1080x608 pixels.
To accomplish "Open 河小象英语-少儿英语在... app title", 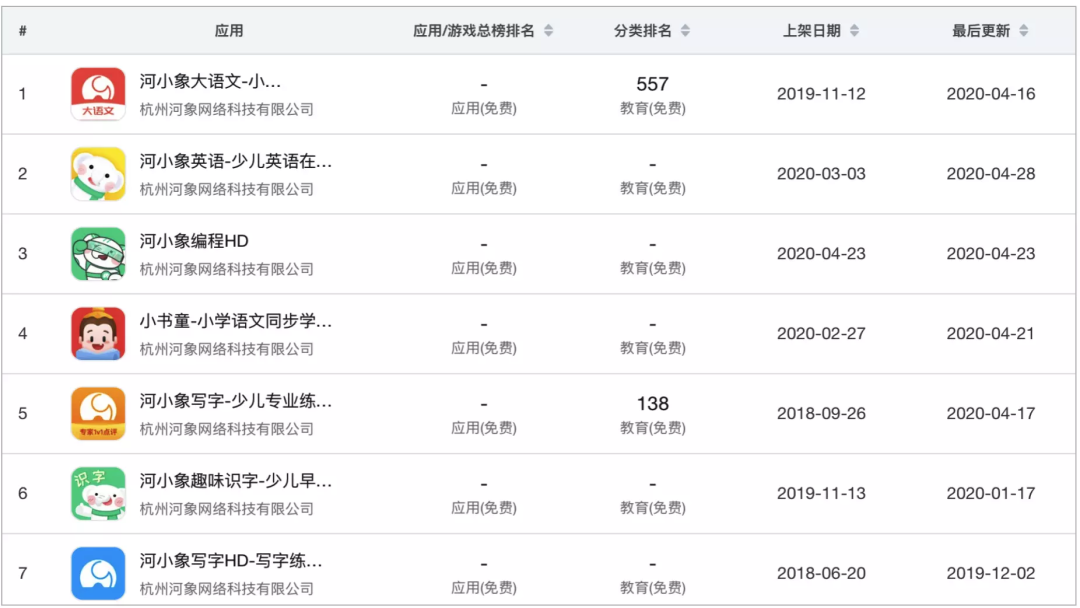I will (236, 161).
